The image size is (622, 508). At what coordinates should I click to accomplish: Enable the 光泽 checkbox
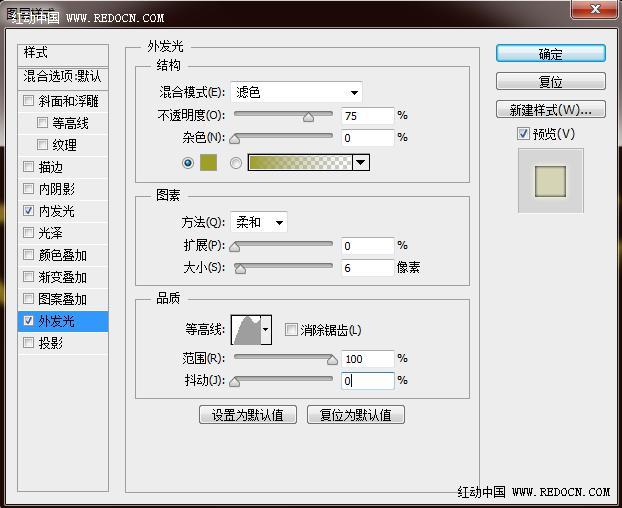click(28, 232)
